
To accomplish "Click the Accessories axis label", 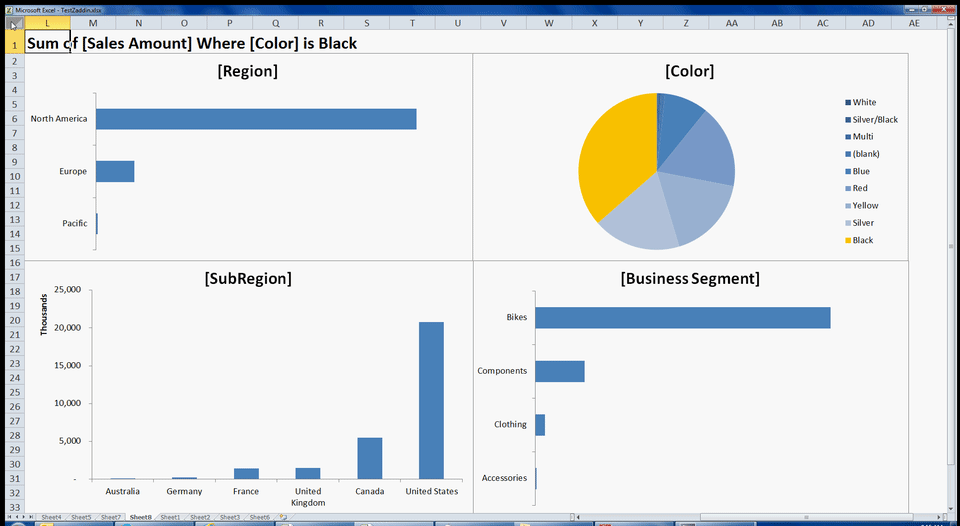I will (504, 478).
